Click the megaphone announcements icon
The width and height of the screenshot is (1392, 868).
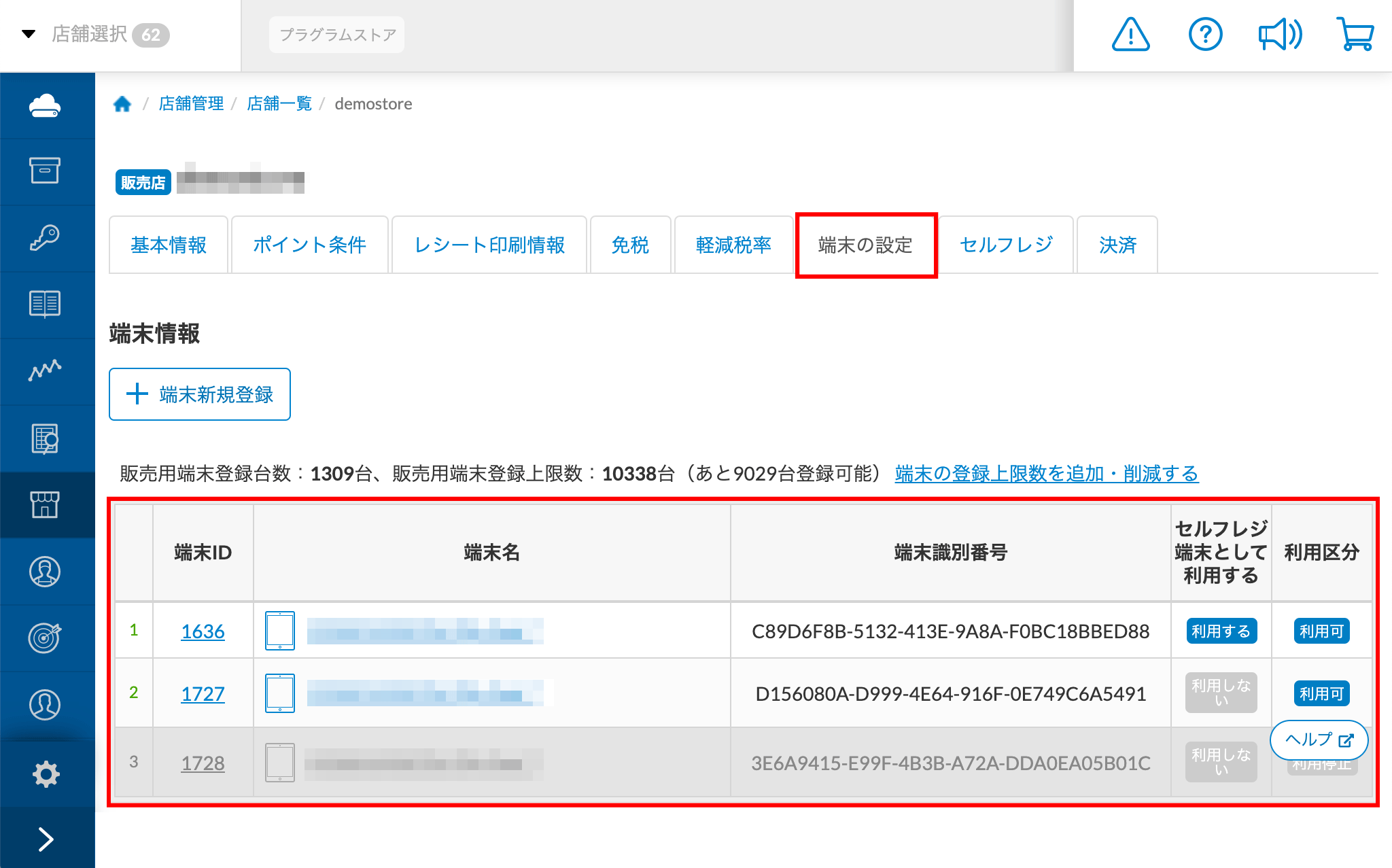tap(1280, 35)
